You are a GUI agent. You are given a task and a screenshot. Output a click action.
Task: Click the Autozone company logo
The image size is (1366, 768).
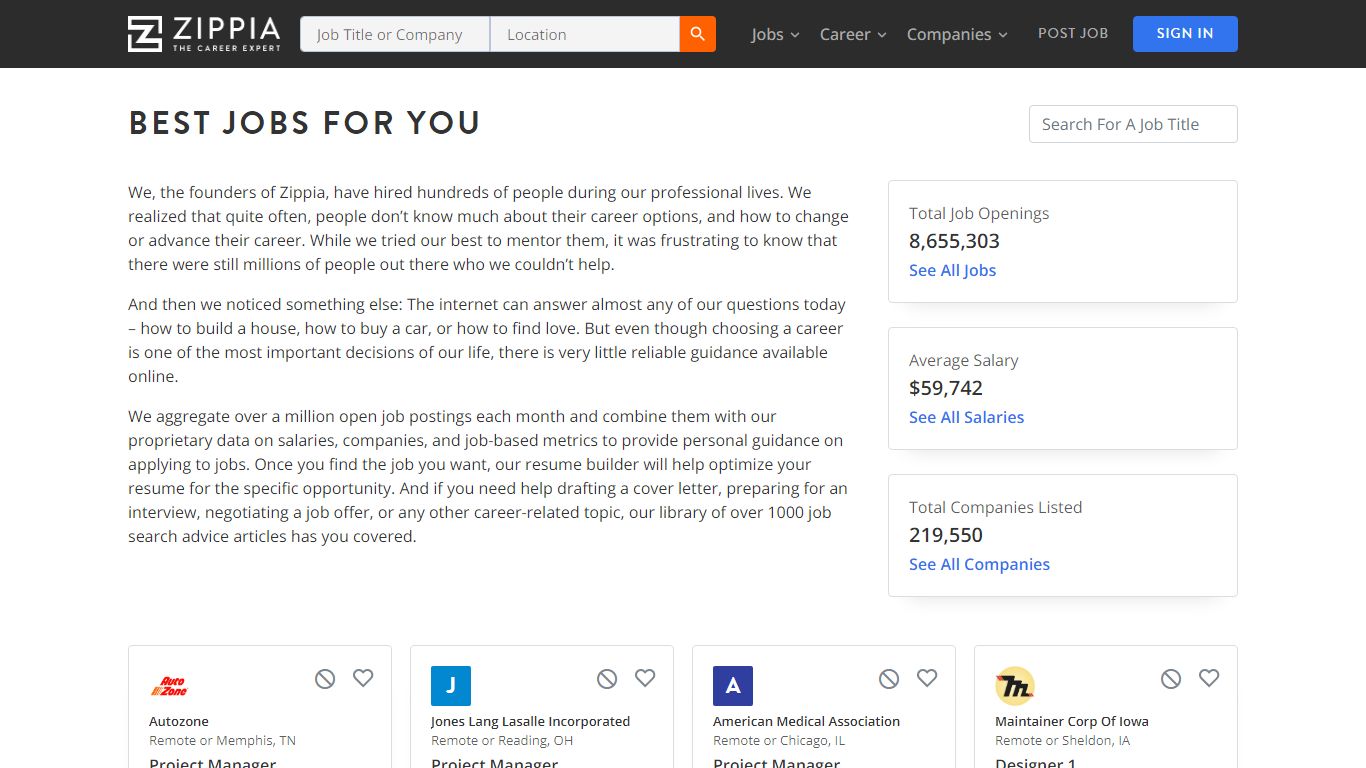[169, 686]
